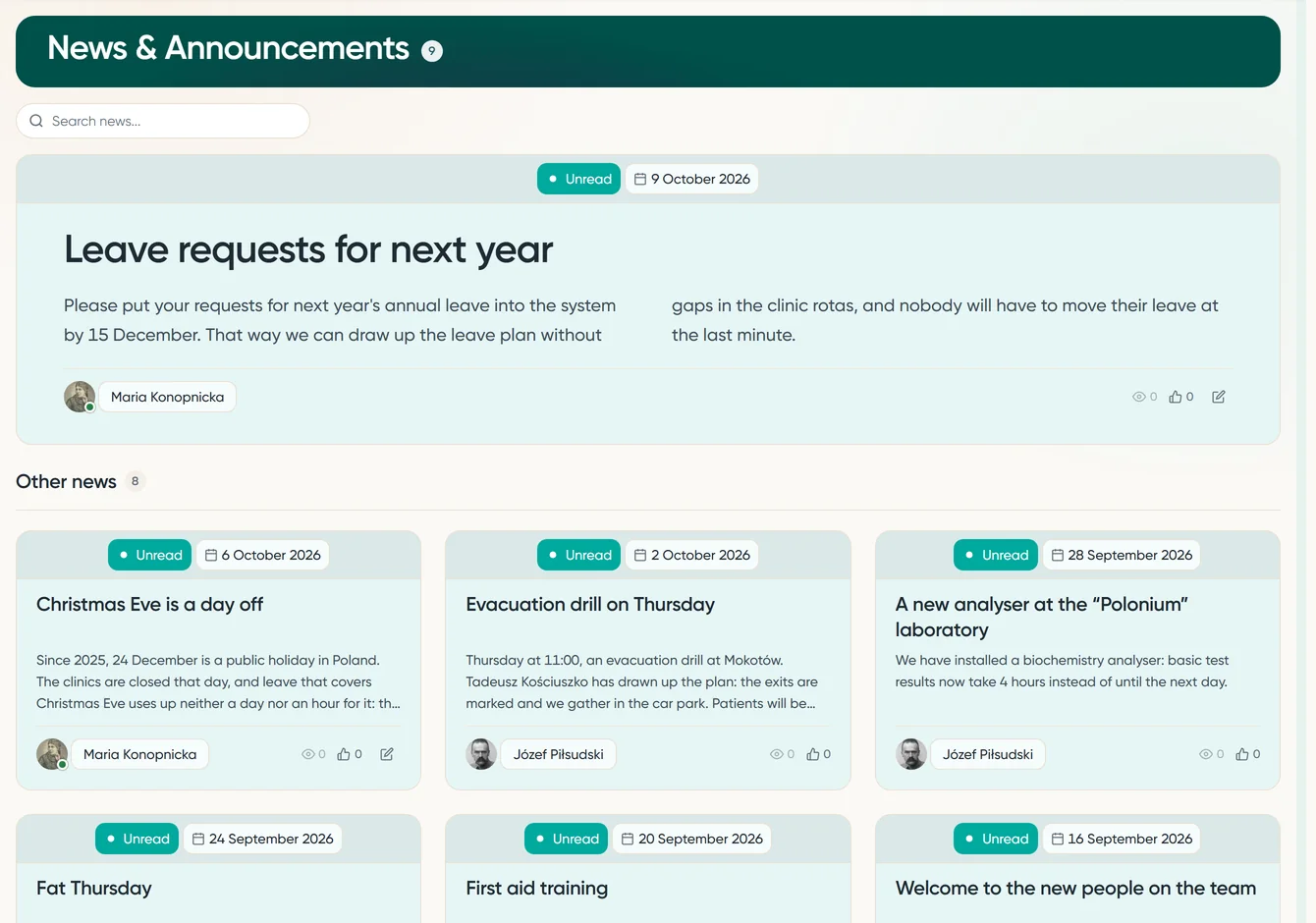Open Józef Piłsudski's profile from Evacuation drill post

tap(559, 754)
